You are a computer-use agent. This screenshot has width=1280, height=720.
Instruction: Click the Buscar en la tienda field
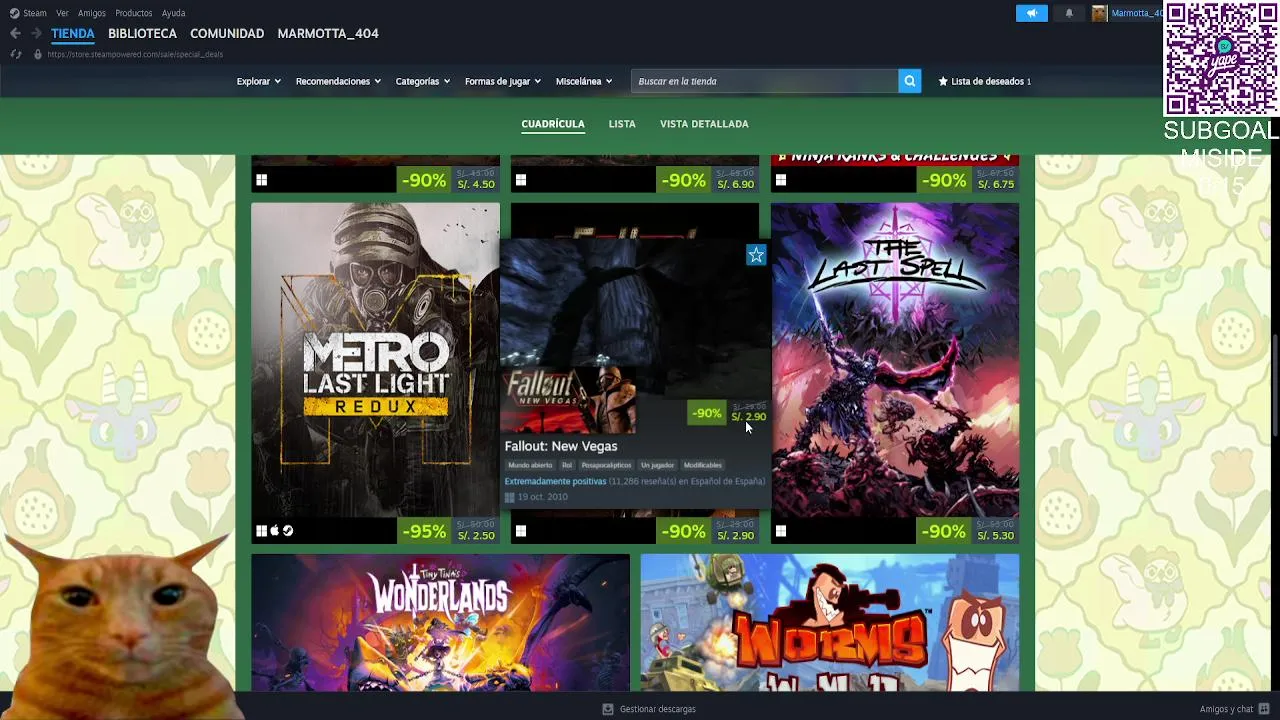click(764, 81)
